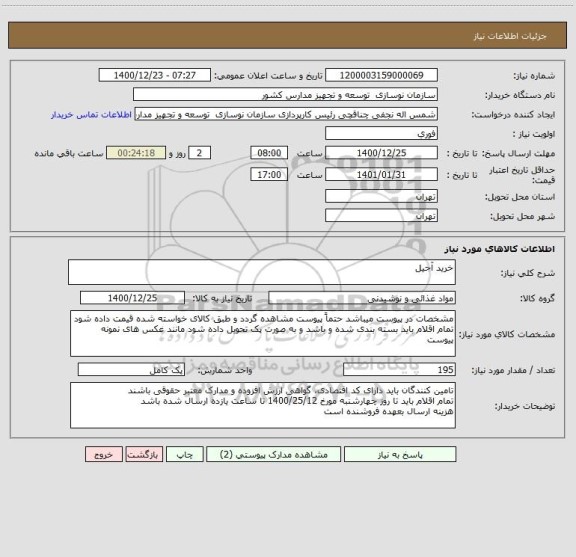Click the خروج exit button
The width and height of the screenshot is (576, 557).
(104, 454)
